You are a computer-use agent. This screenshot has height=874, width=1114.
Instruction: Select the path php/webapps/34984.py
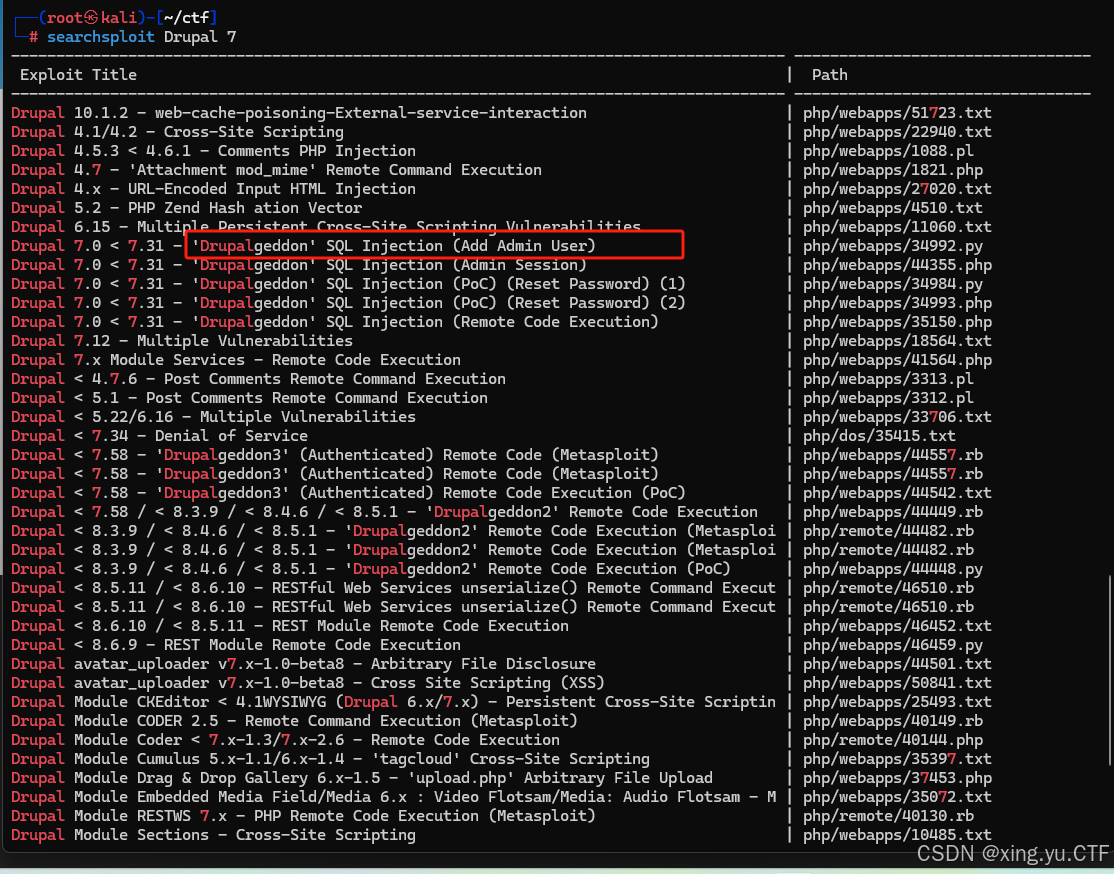point(892,284)
